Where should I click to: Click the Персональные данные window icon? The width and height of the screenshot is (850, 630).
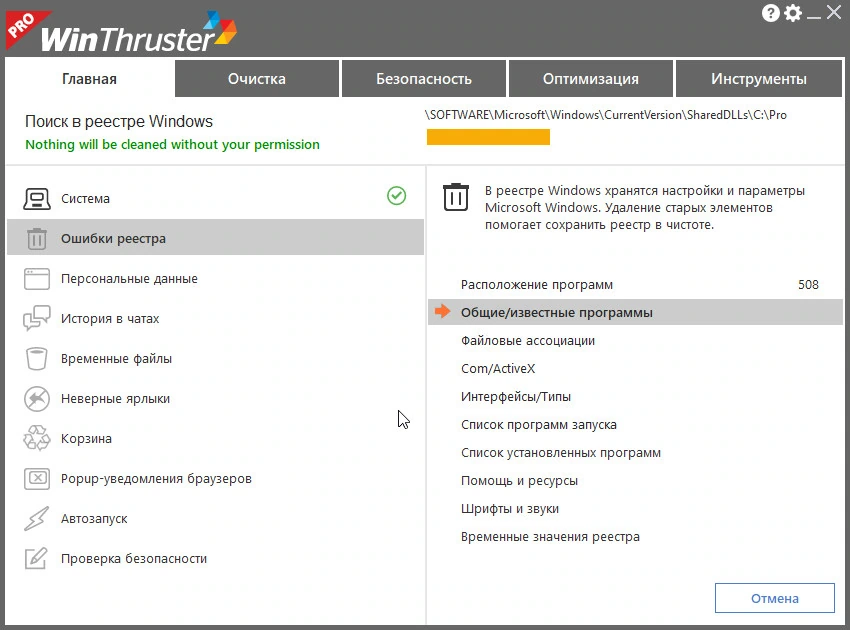36,279
